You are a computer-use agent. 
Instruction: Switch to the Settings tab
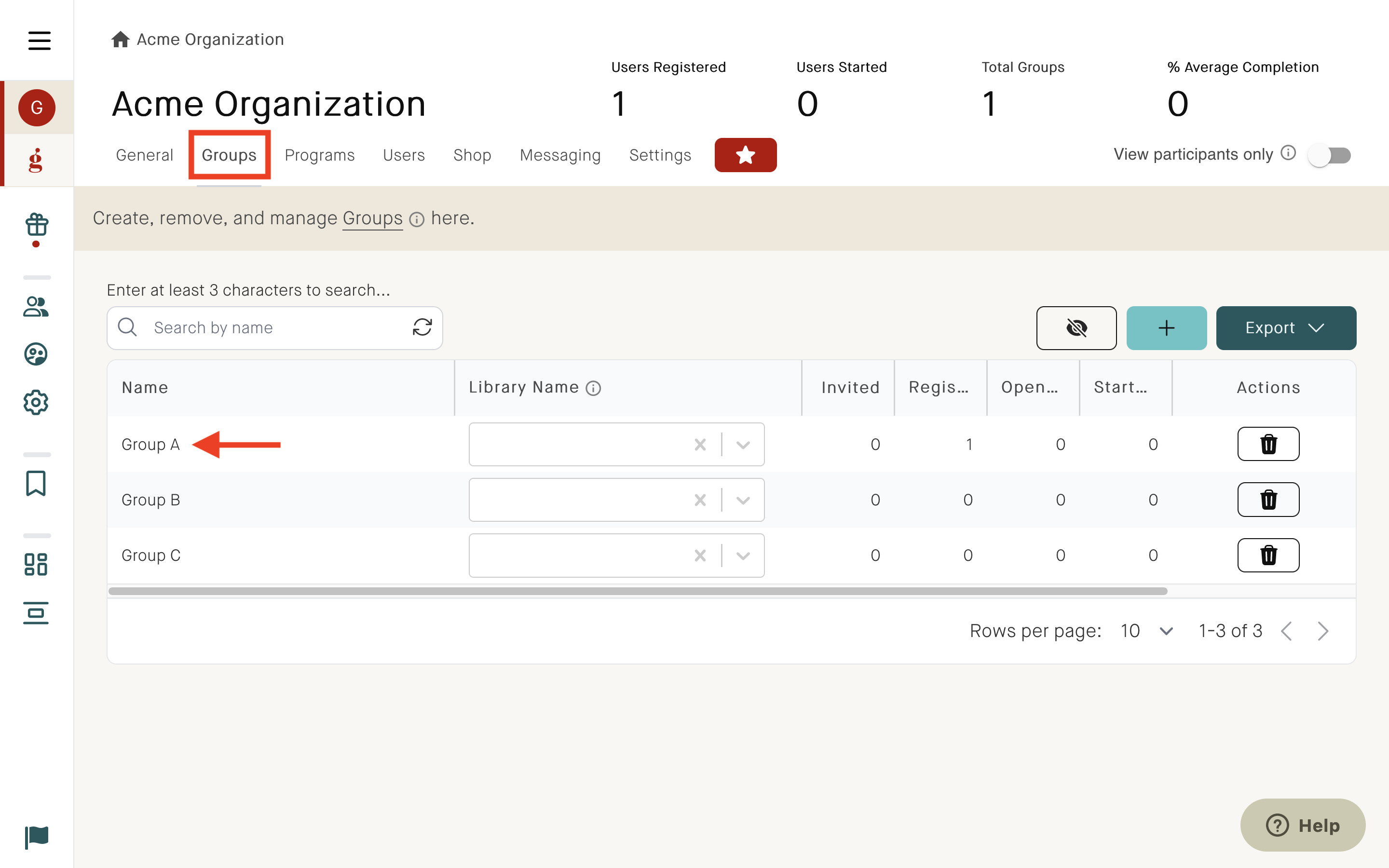[660, 155]
